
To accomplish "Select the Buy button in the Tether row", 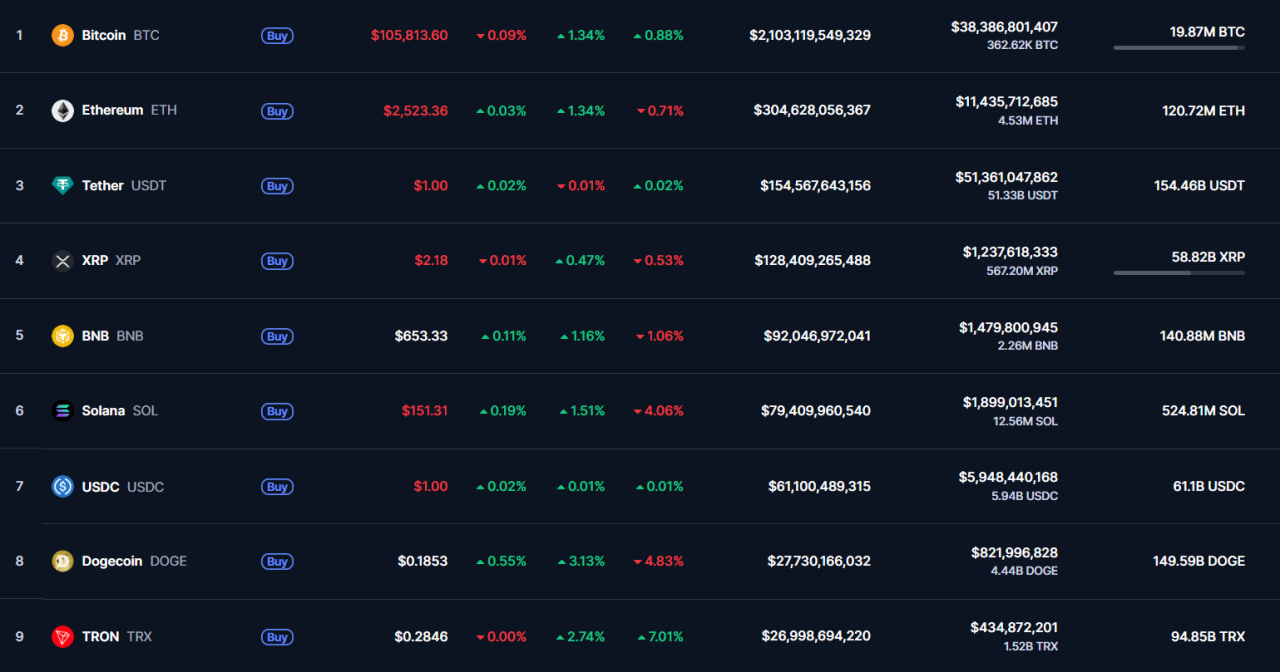I will (277, 186).
